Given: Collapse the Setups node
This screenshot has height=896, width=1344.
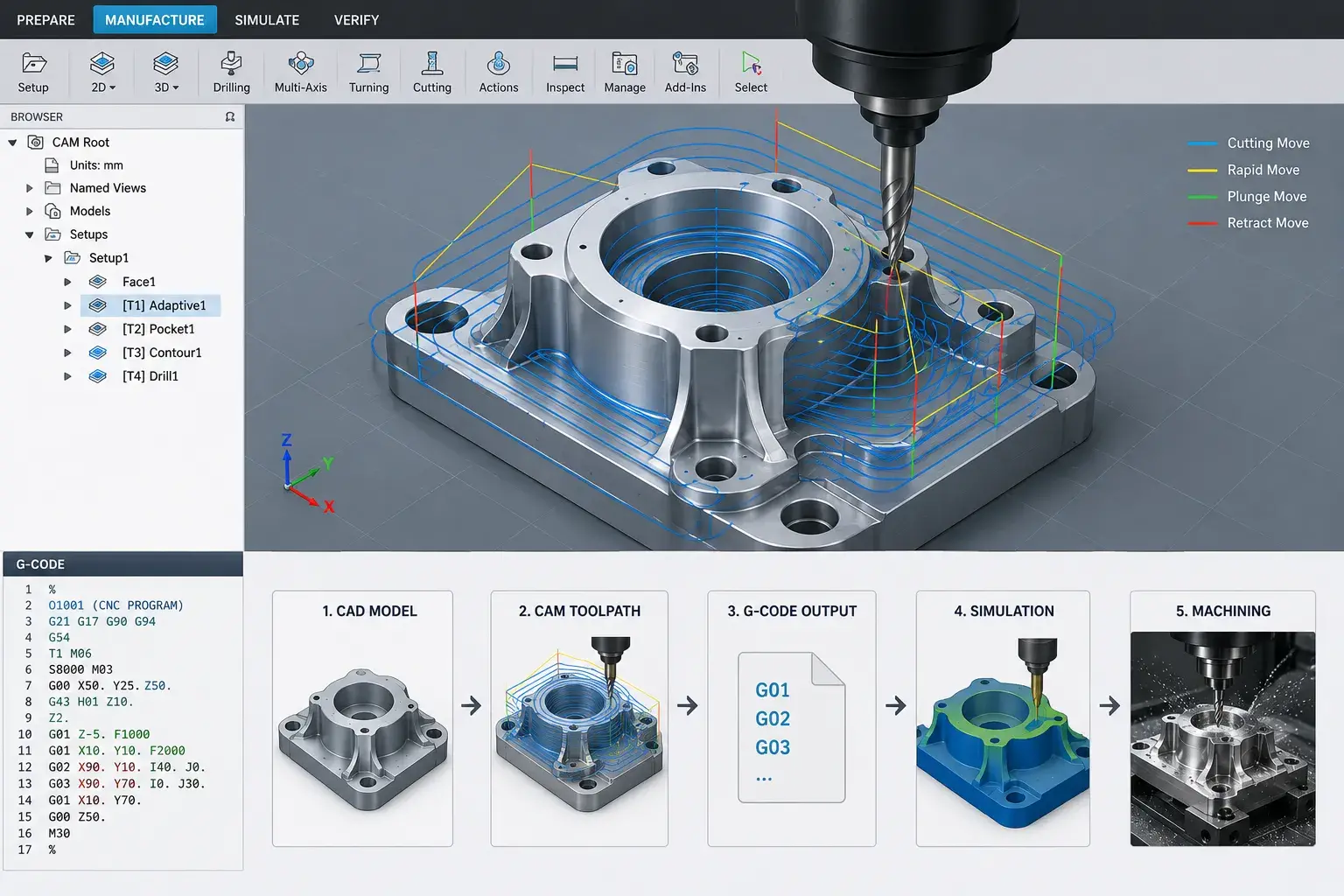Looking at the screenshot, I should 30,234.
